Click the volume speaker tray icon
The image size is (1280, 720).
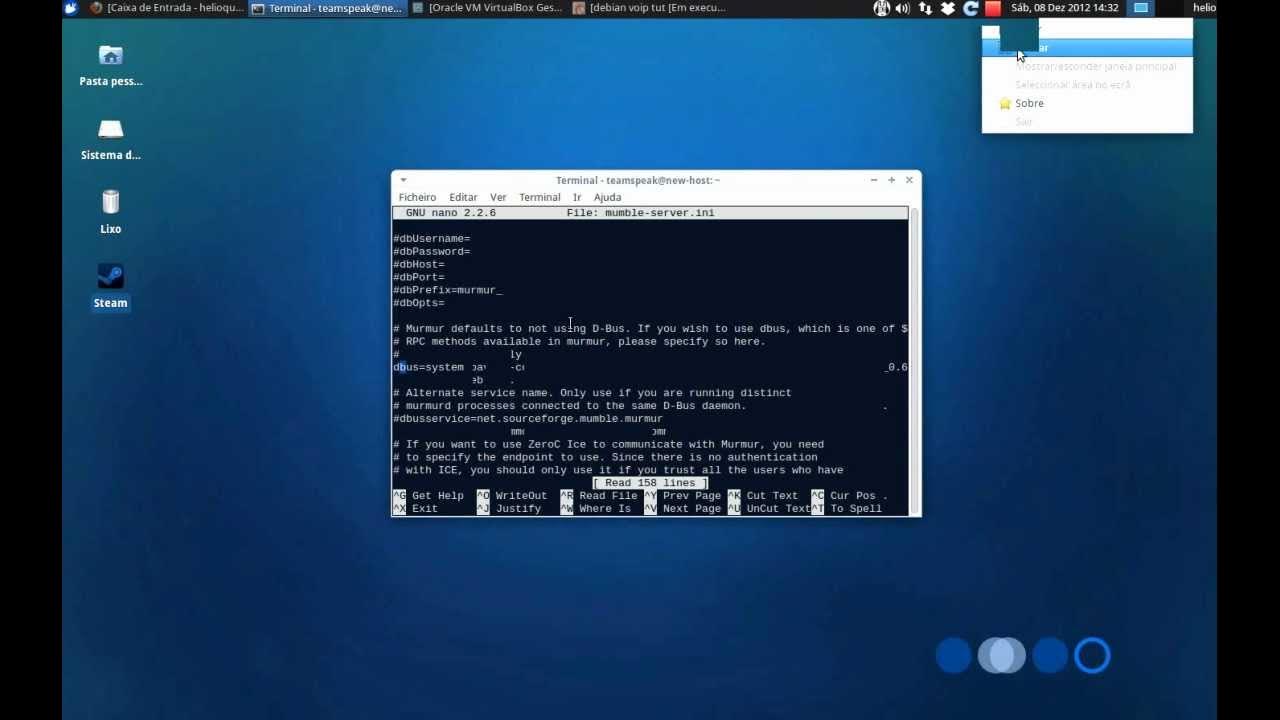[903, 8]
